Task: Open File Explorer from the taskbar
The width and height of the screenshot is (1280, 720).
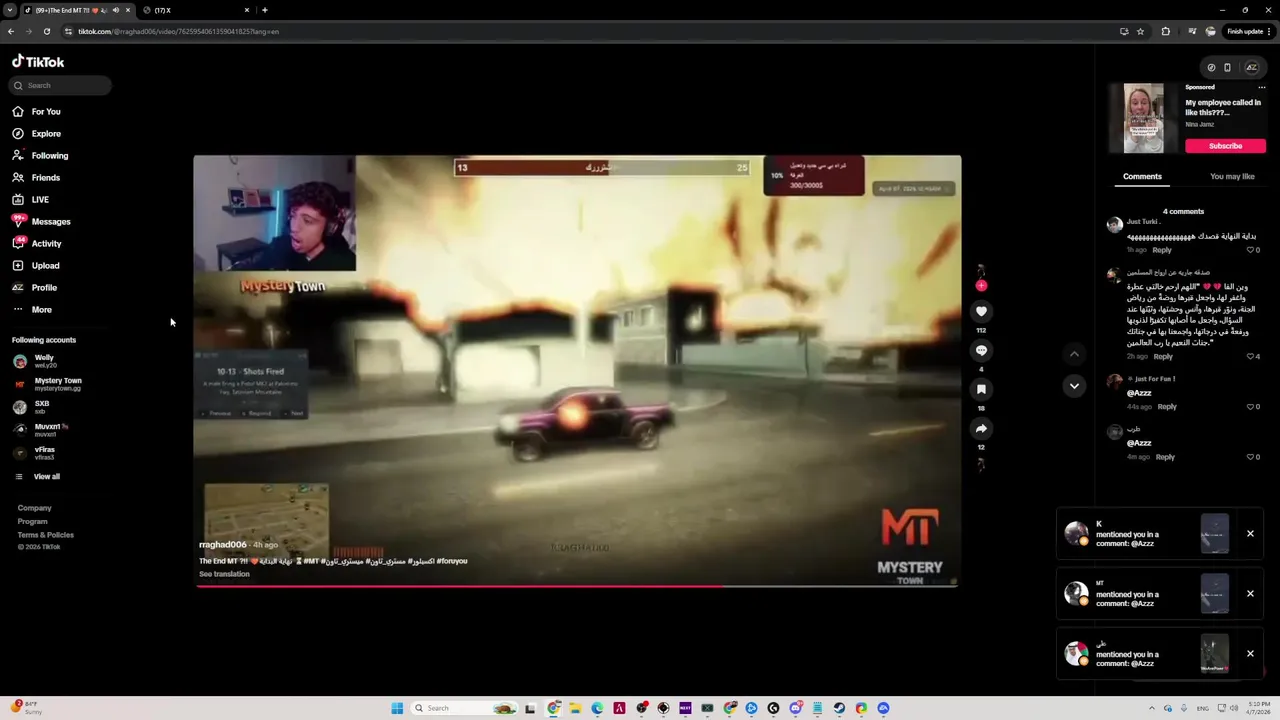Action: coord(575,708)
